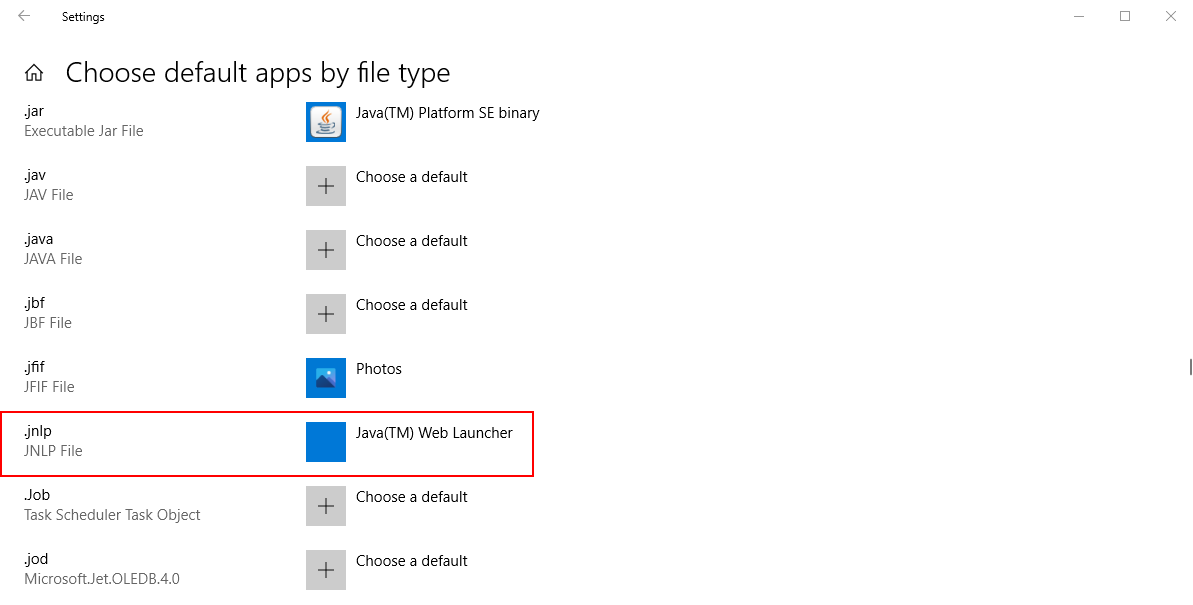Select the .jav extension label

(35, 176)
